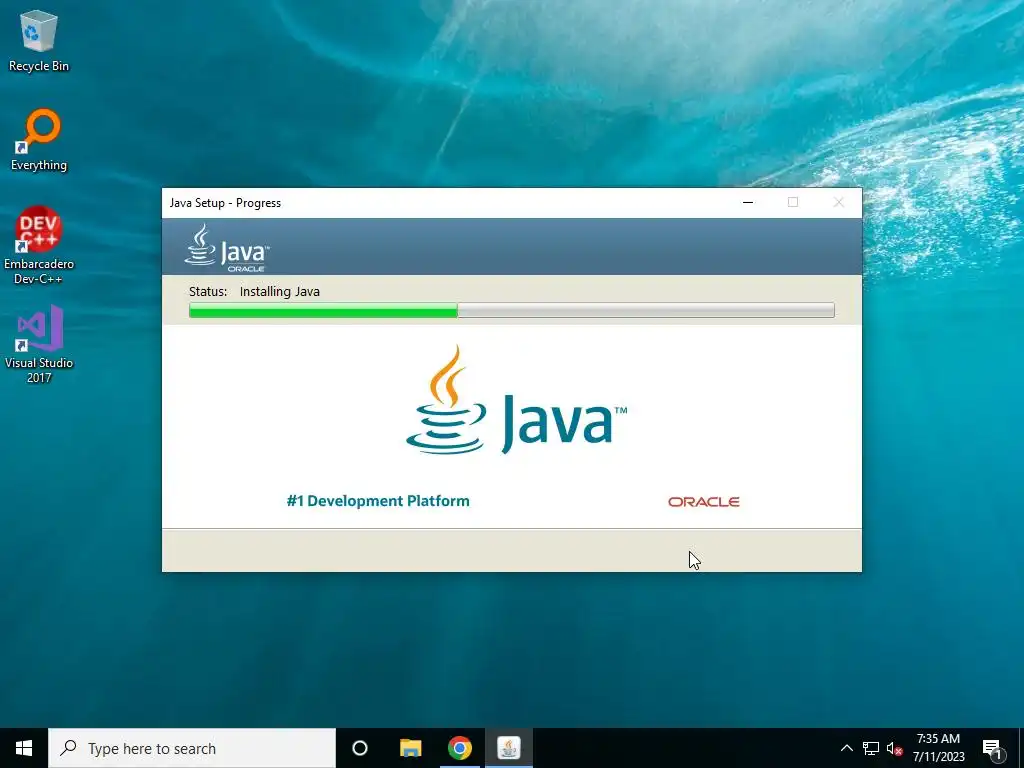The width and height of the screenshot is (1024, 768).
Task: Open Cortana circle icon in taskbar
Action: click(x=360, y=748)
